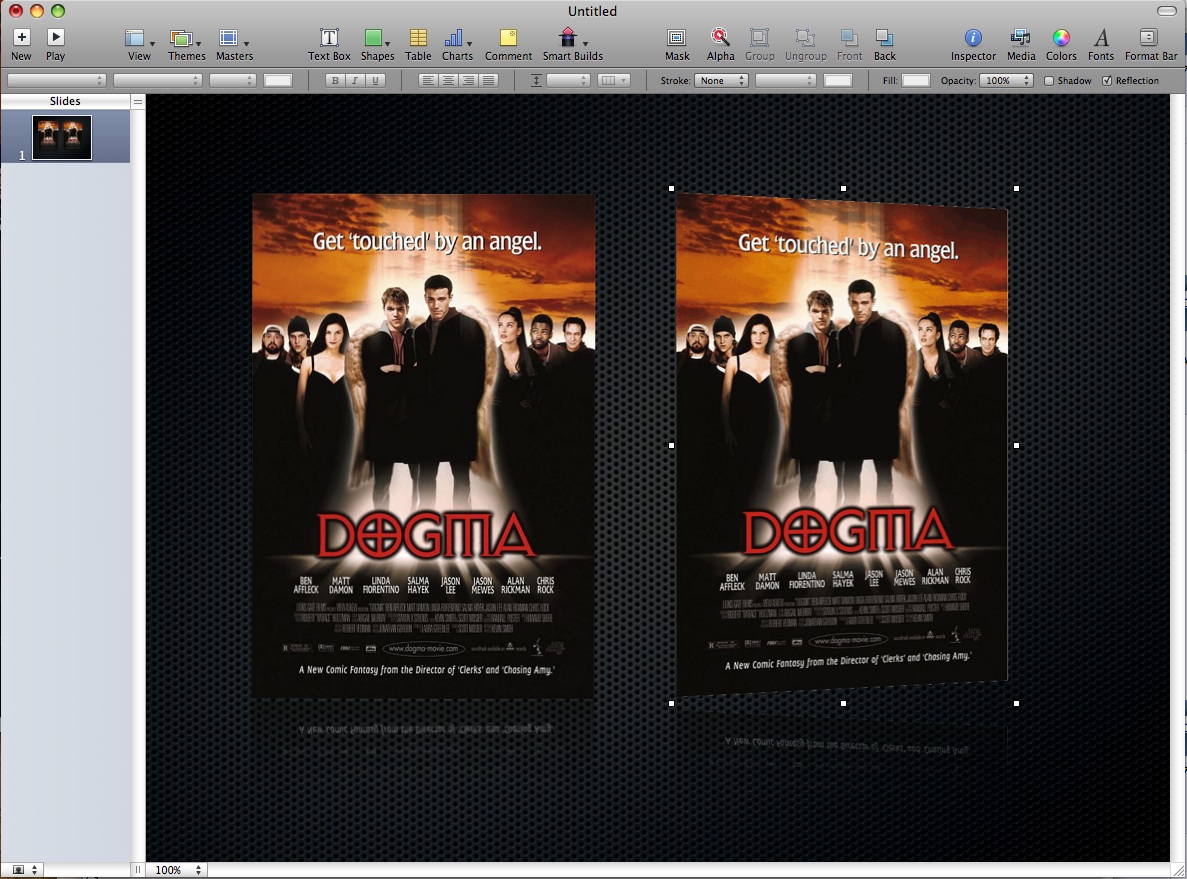Open the Stroke style dropdown set to None
1187x879 pixels.
click(721, 80)
